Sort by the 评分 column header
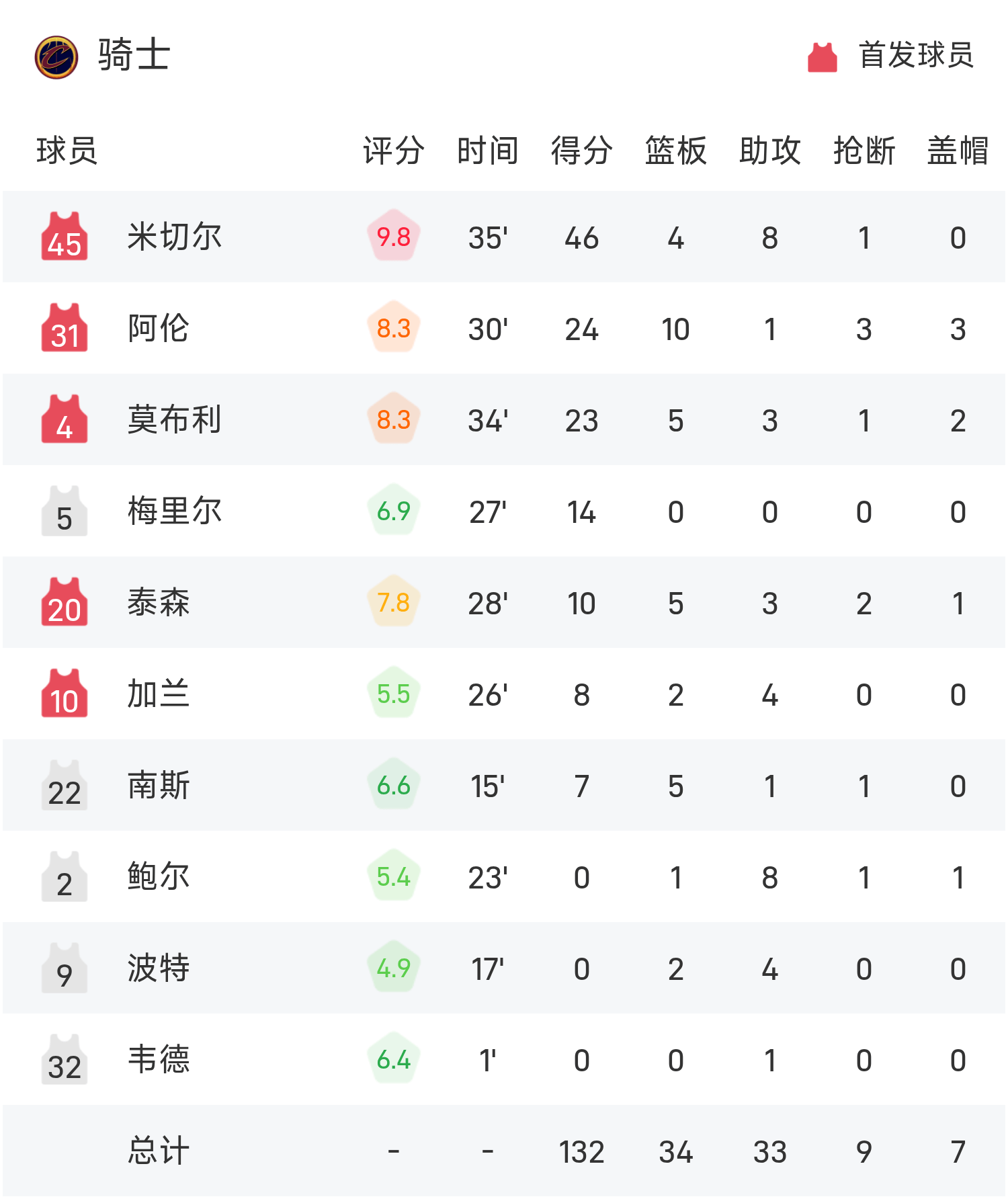 point(394,151)
